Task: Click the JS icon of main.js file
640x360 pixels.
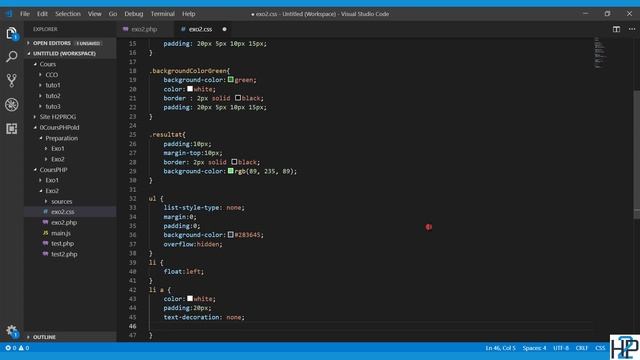Action: click(x=45, y=233)
